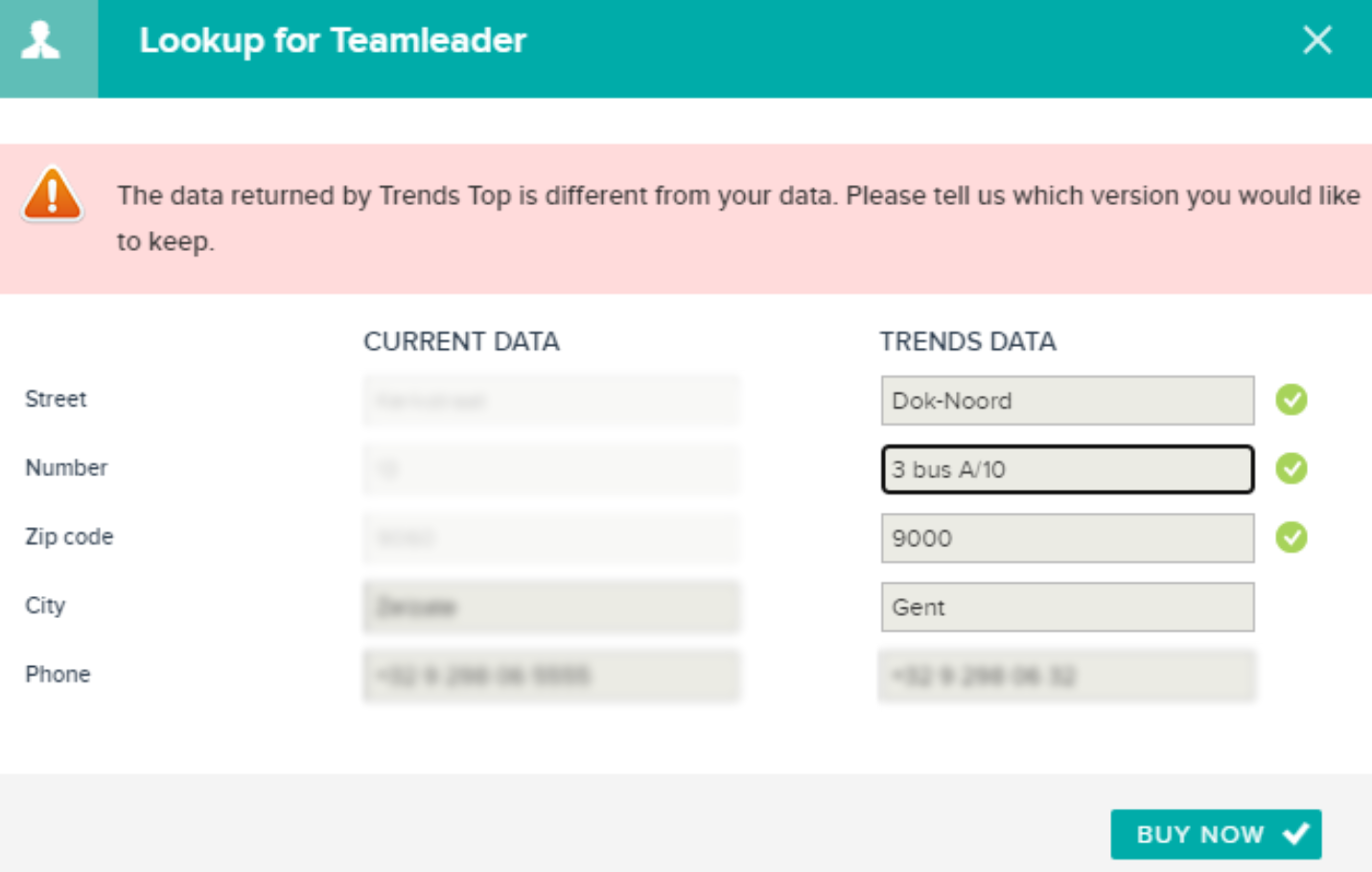Select the Trends zip code field 9000
The height and width of the screenshot is (872, 1372).
click(x=1067, y=539)
